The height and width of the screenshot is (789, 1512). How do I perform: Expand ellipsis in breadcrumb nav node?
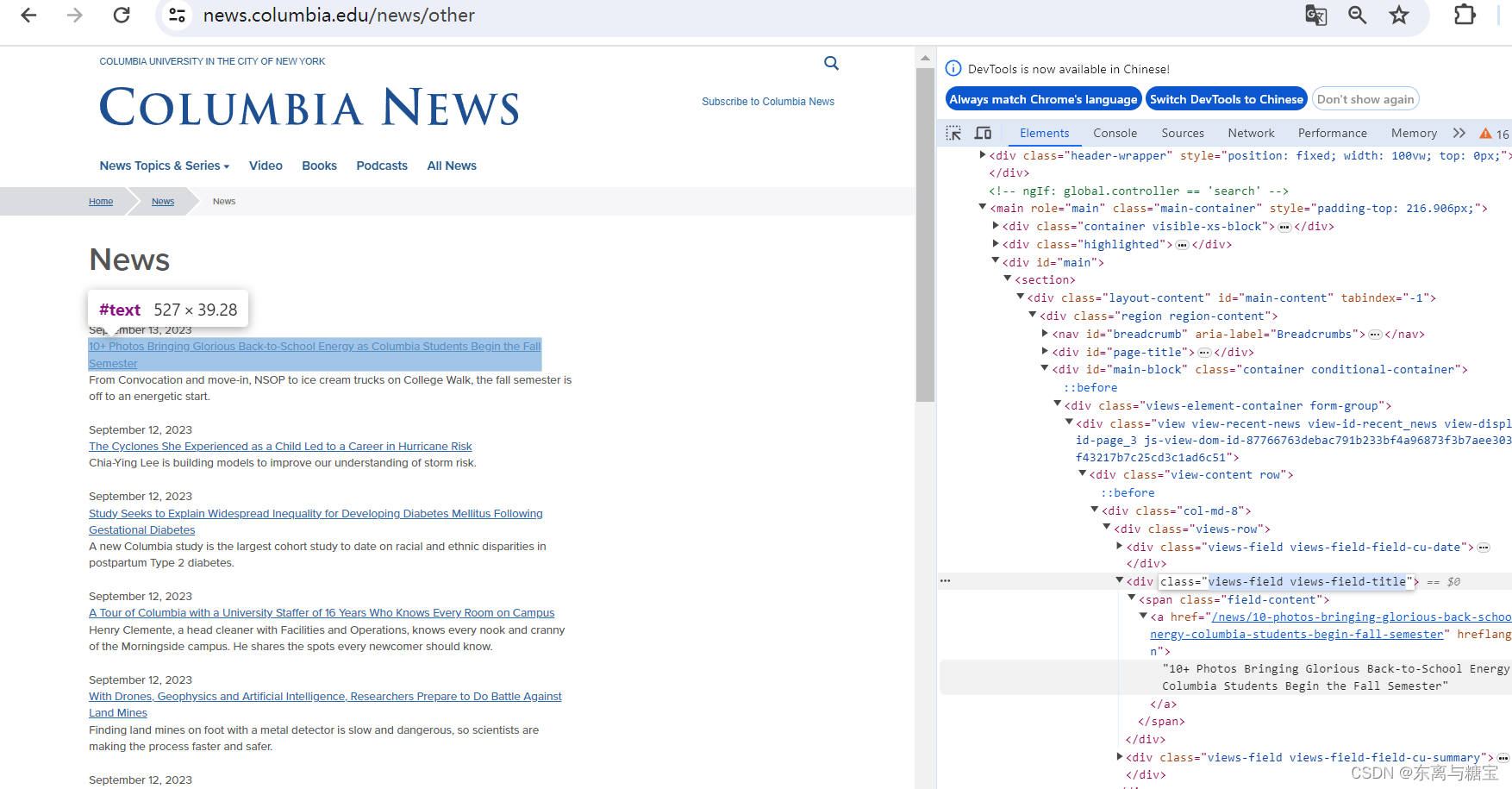pos(1375,335)
